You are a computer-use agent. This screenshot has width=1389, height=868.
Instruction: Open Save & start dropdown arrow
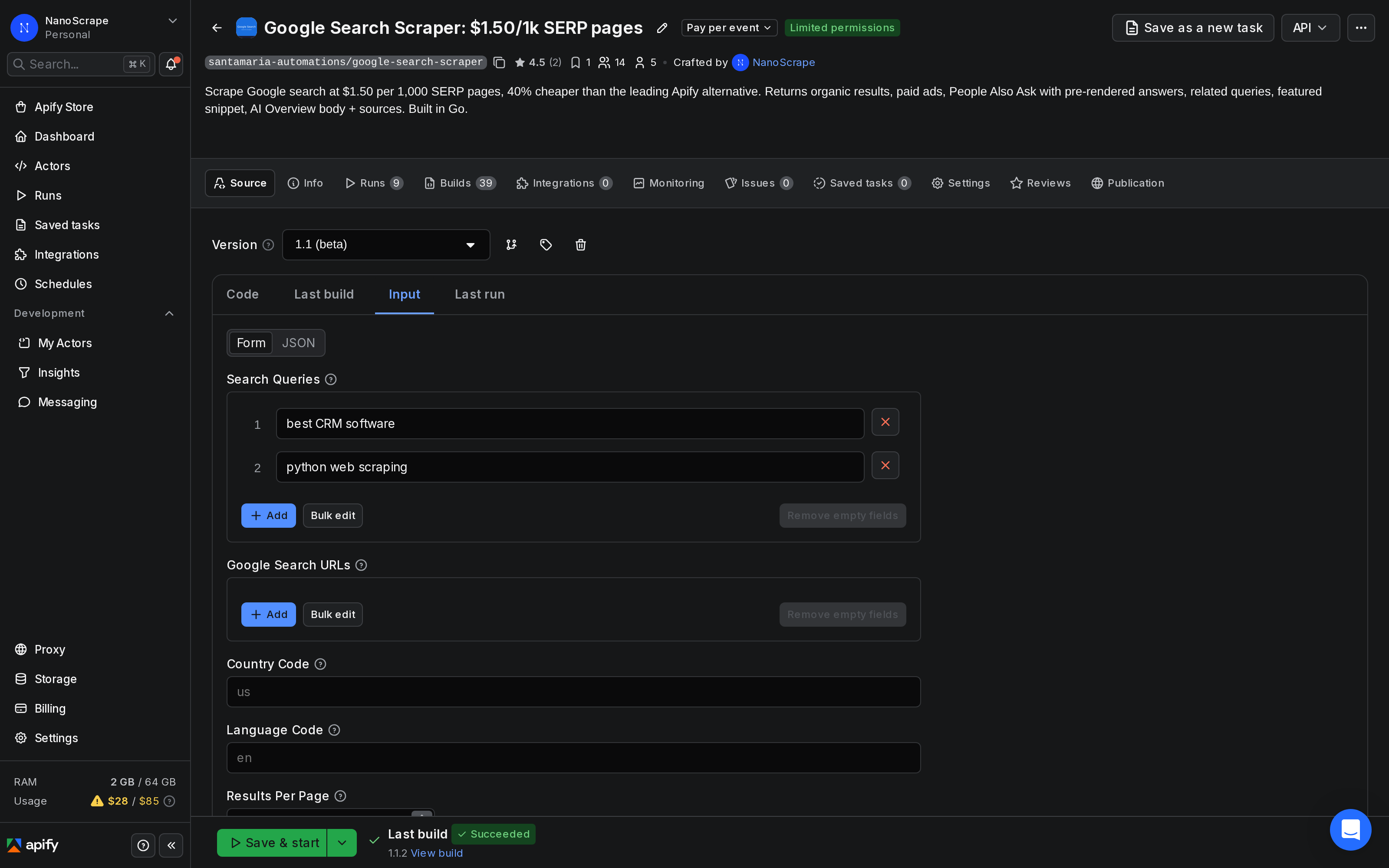point(342,843)
